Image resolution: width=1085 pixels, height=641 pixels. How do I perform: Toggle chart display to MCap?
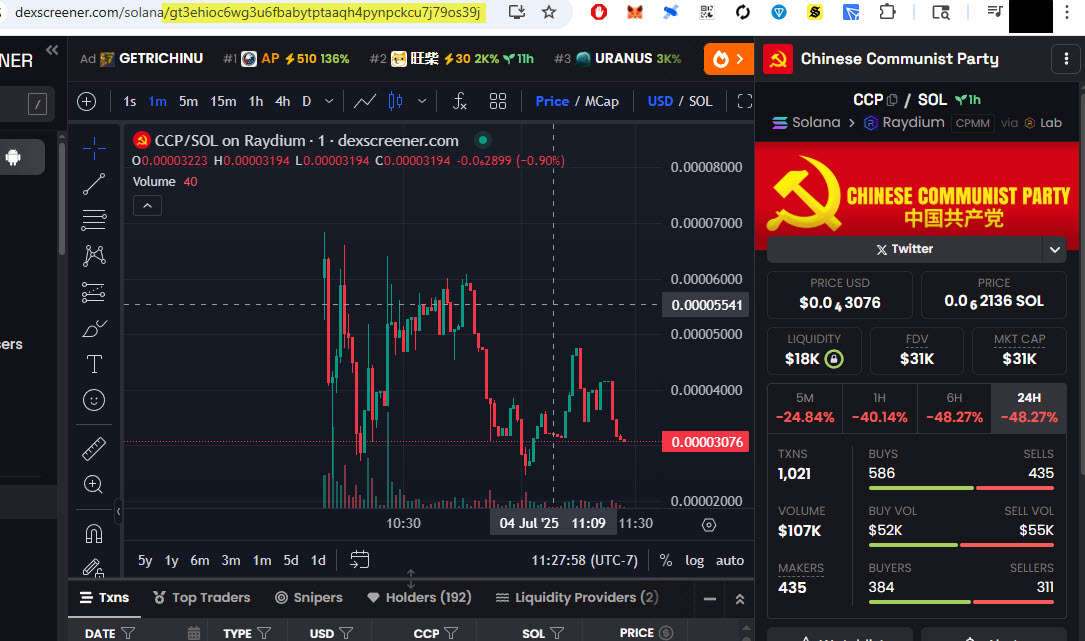click(x=602, y=102)
